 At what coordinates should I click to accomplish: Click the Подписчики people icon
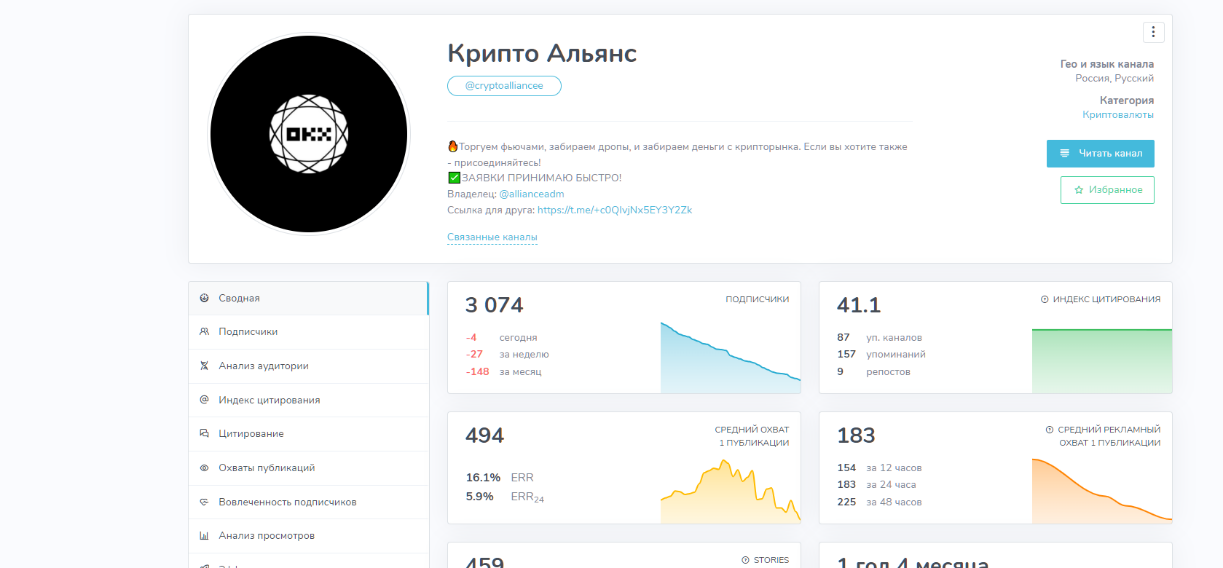tap(204, 332)
